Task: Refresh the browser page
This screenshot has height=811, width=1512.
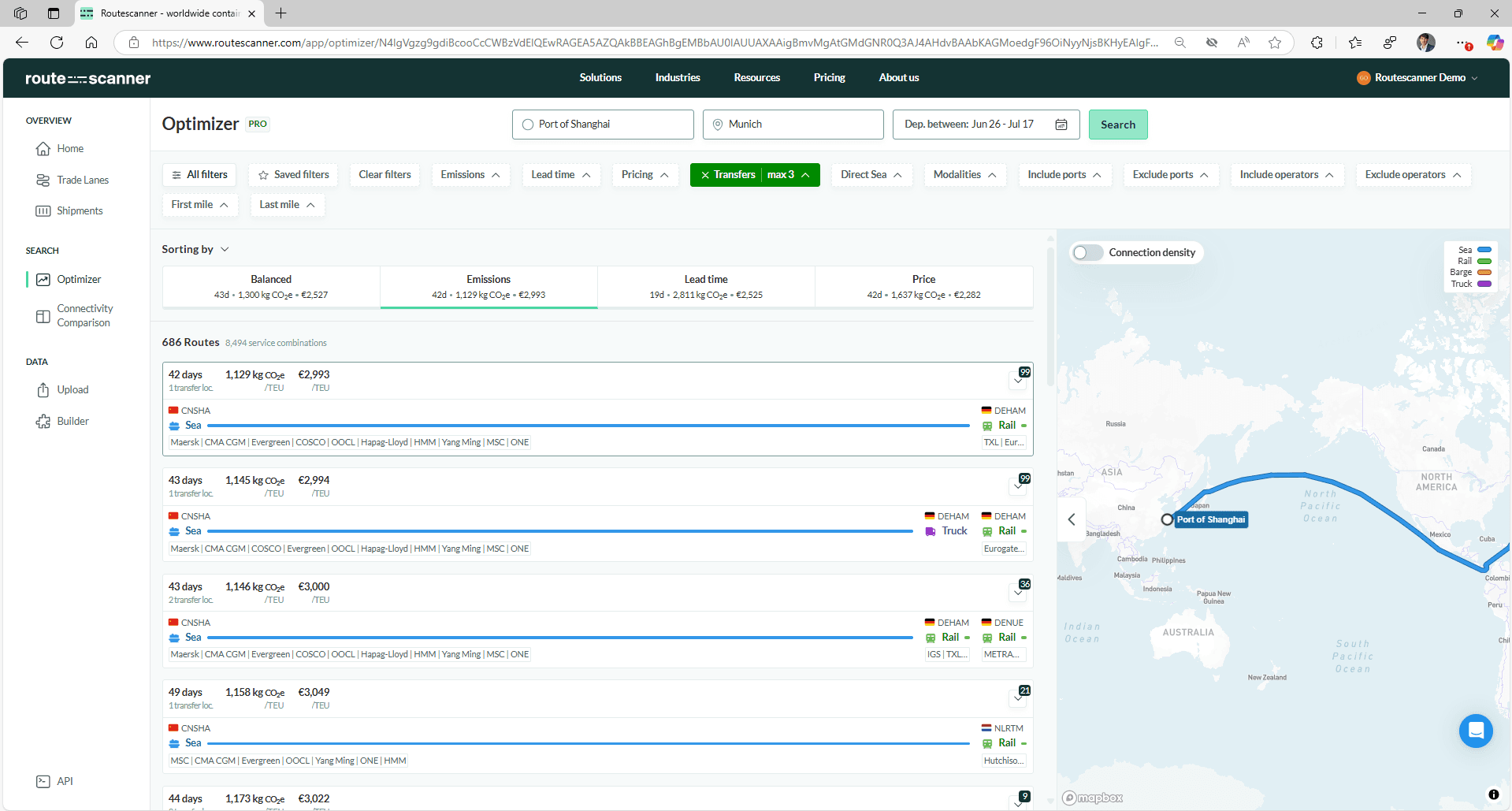Action: [x=57, y=43]
